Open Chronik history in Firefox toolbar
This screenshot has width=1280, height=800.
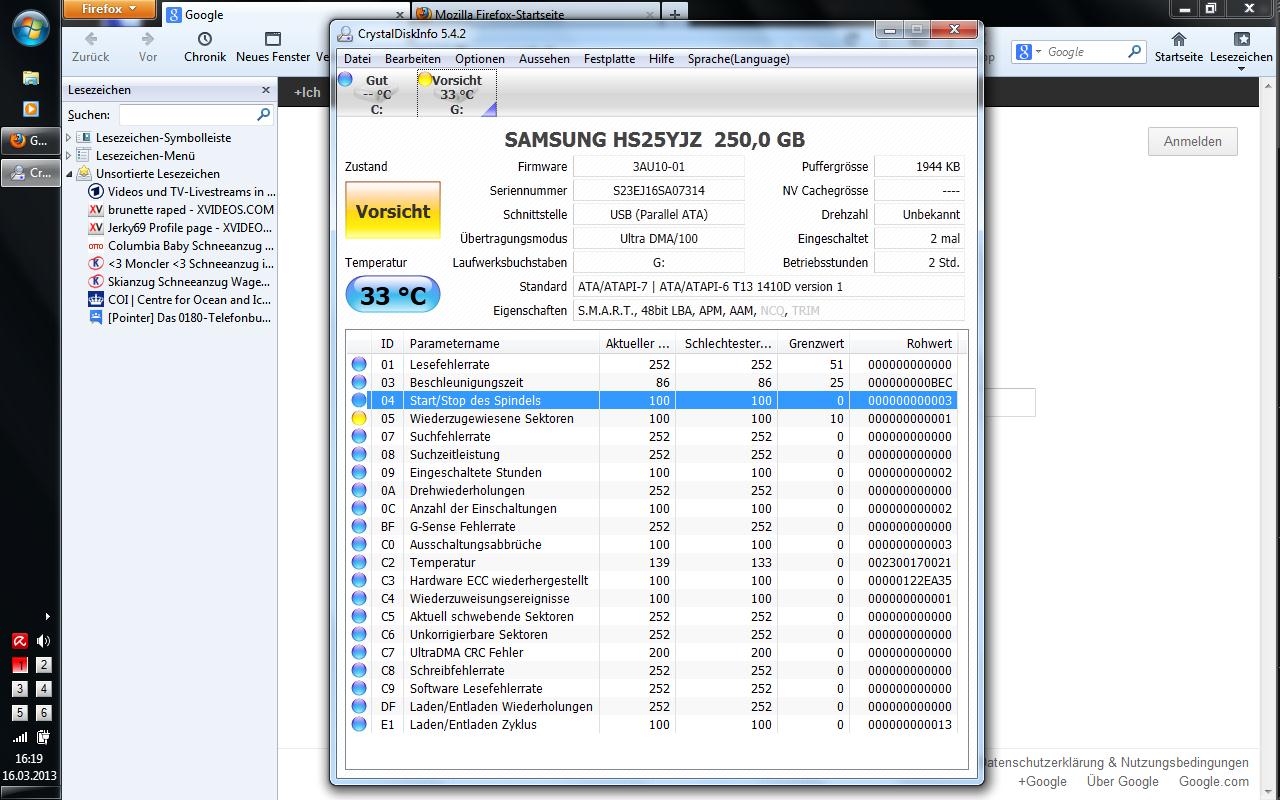(205, 47)
